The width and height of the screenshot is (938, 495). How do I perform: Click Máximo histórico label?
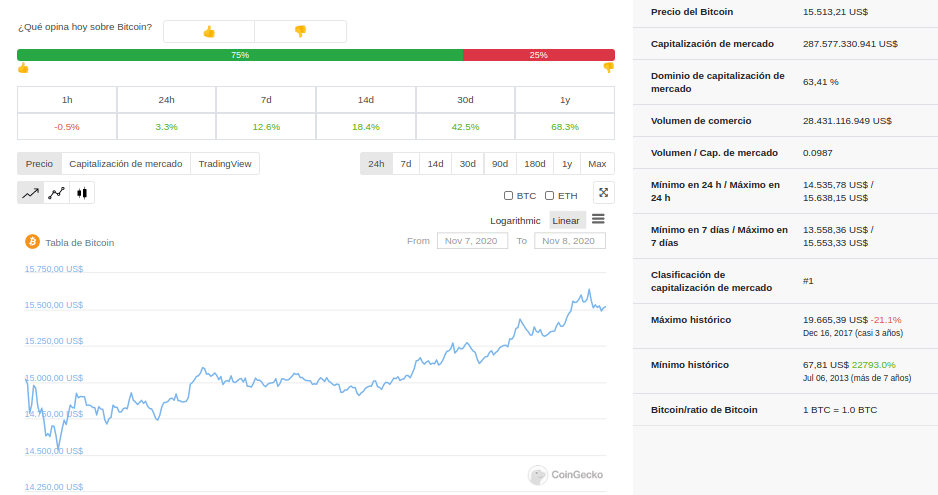(691, 320)
